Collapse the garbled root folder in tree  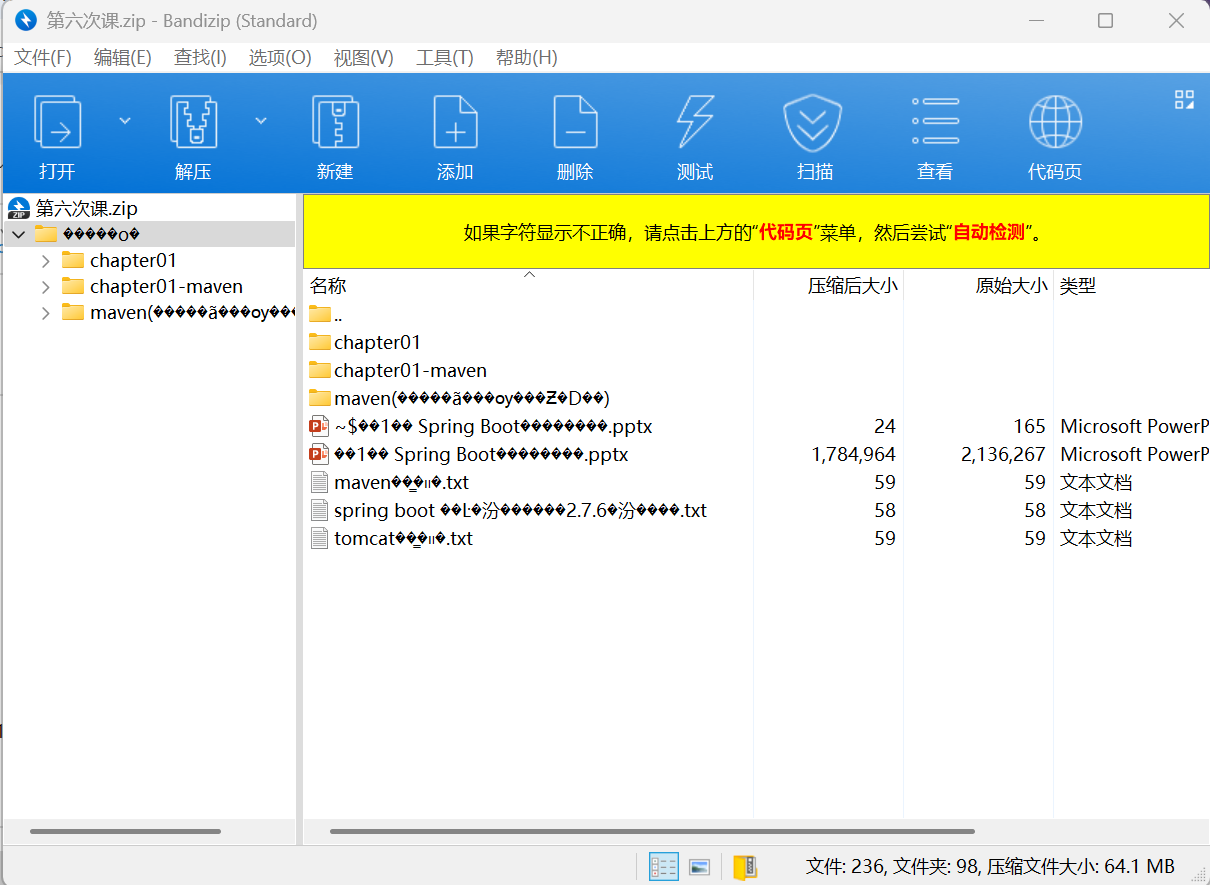pos(18,234)
